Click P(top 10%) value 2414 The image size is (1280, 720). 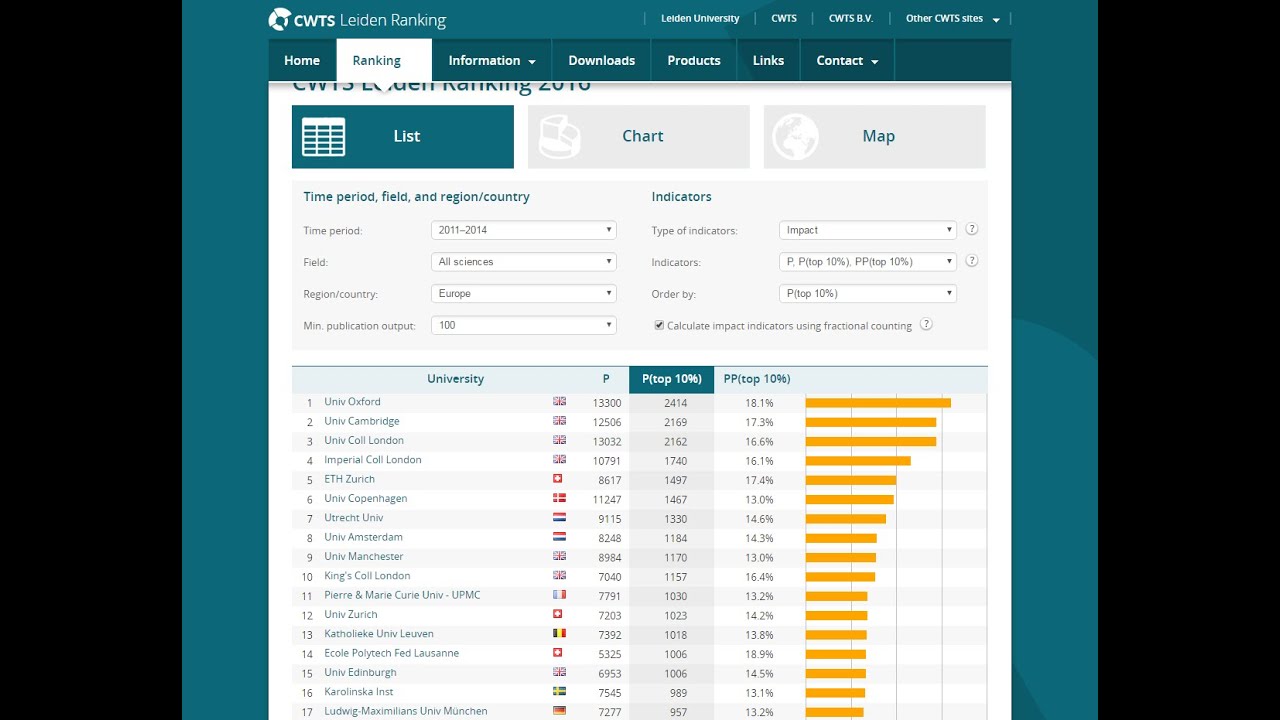click(676, 403)
